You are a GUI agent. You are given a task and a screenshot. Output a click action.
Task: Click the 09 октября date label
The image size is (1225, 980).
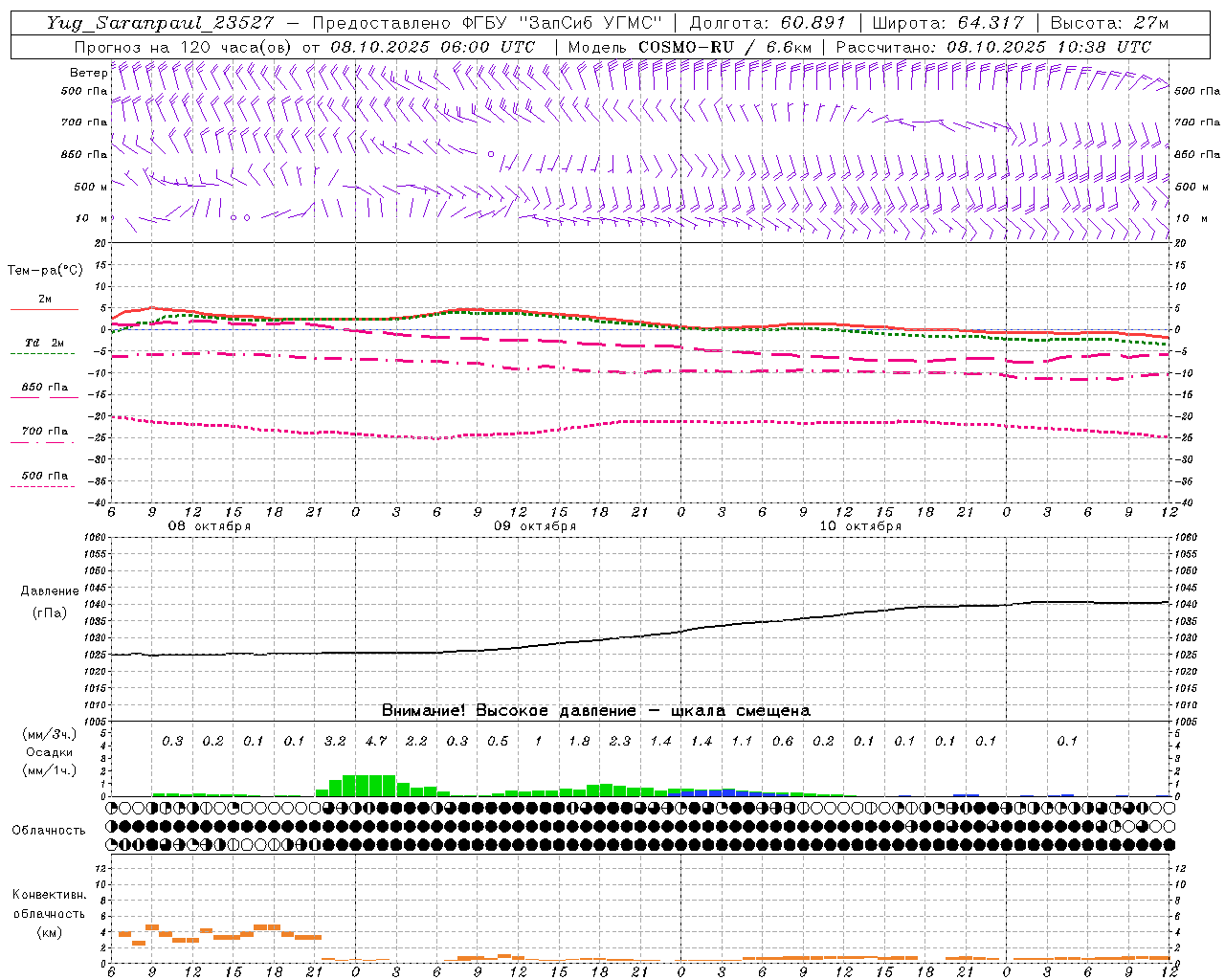click(x=535, y=525)
